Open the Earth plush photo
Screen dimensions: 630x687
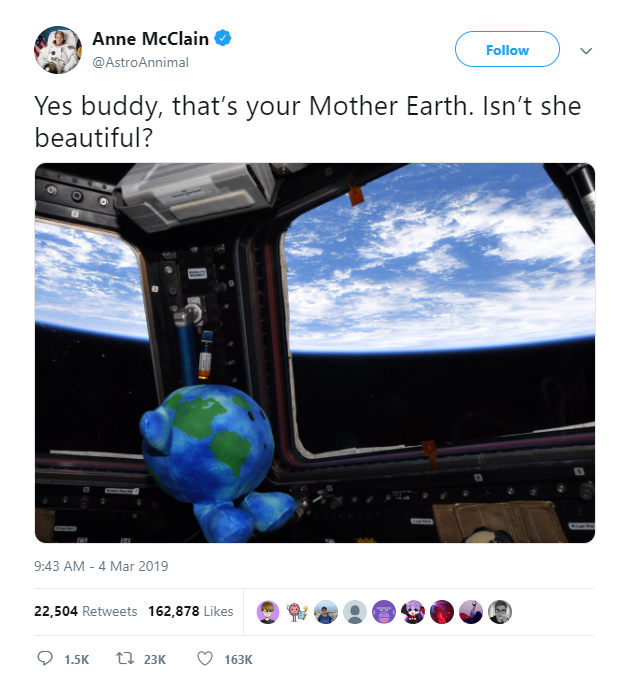point(315,352)
